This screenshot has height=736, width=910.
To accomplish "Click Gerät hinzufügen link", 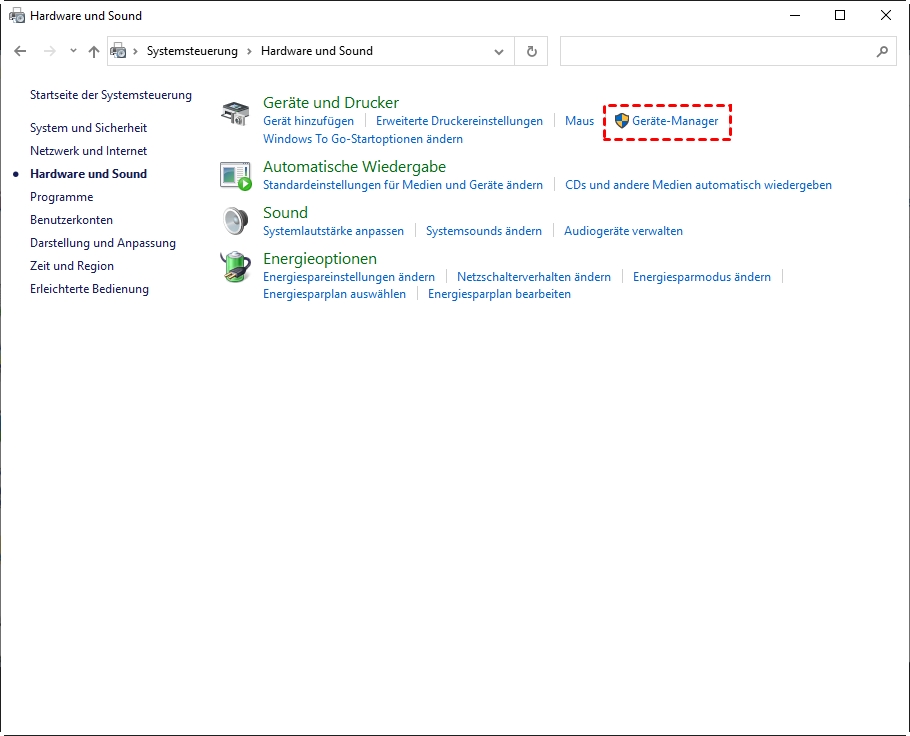I will pyautogui.click(x=308, y=121).
